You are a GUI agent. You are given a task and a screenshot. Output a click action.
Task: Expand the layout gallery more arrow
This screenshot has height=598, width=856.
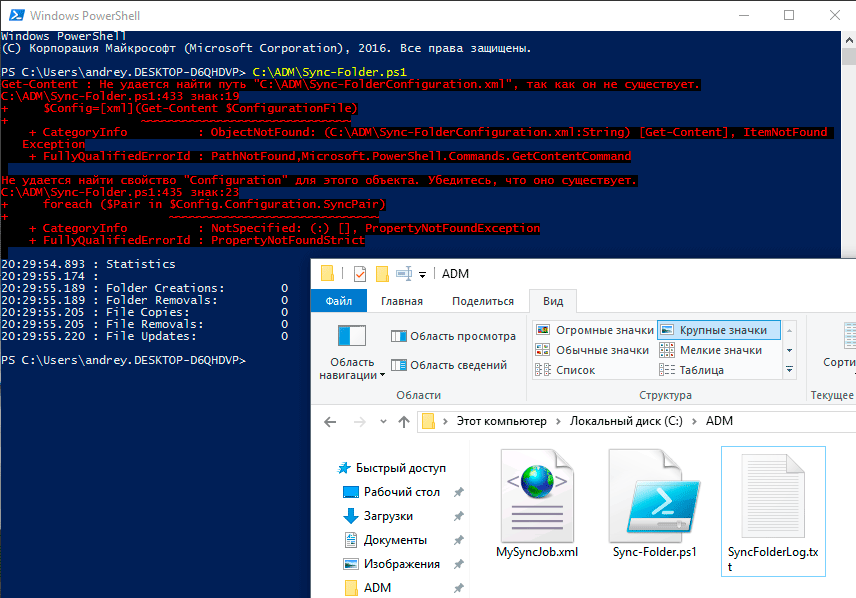789,369
